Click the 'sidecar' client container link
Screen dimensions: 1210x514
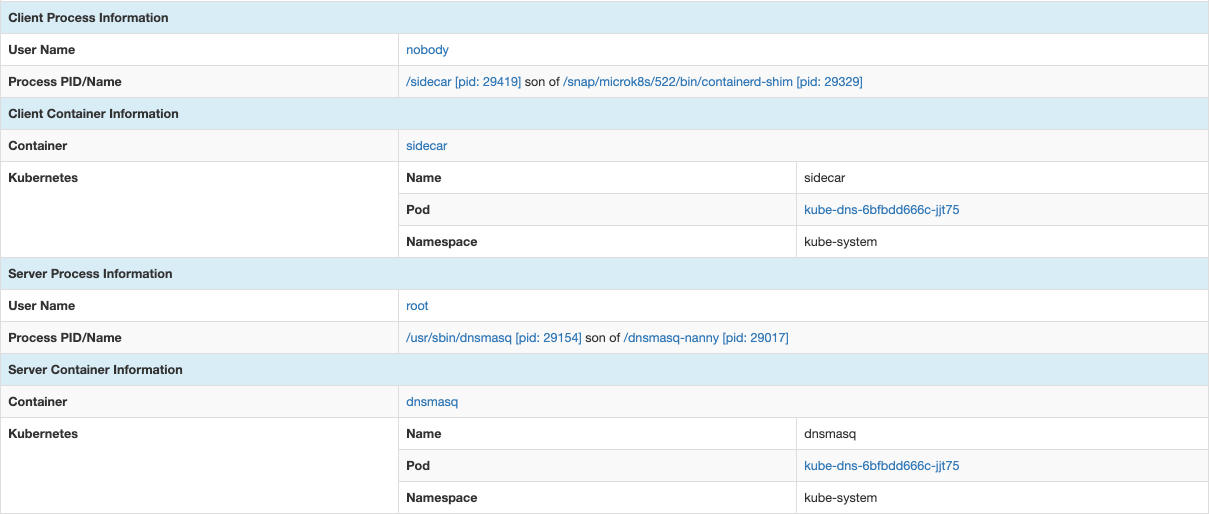click(x=426, y=146)
